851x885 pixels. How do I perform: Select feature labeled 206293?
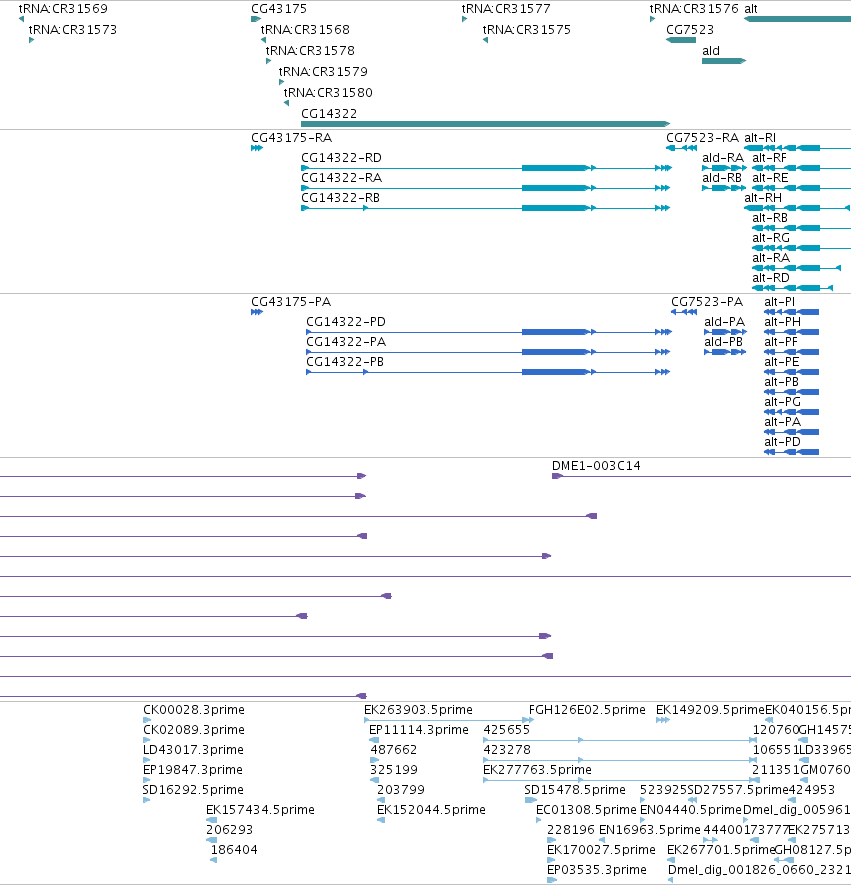click(x=229, y=830)
